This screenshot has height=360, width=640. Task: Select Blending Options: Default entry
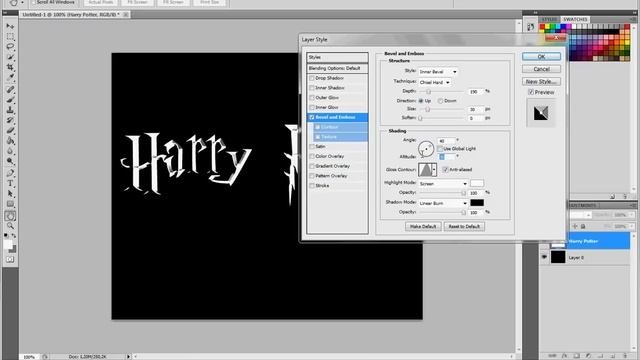(x=337, y=68)
